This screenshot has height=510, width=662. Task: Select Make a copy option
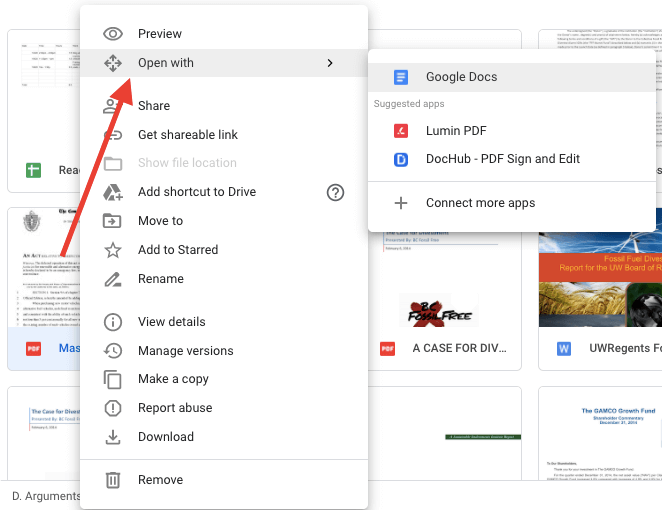coord(173,379)
